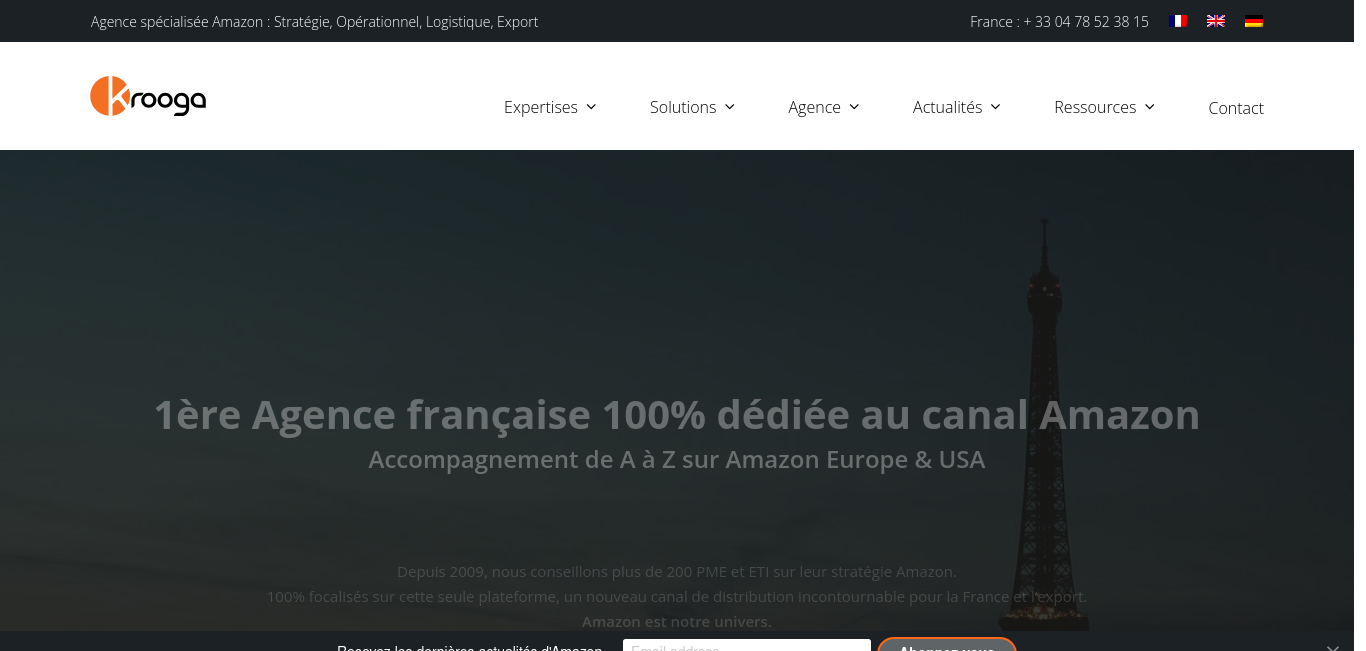Screen dimensions: 1366x651
Task: Switch site language to French flag
Action: (x=1178, y=21)
